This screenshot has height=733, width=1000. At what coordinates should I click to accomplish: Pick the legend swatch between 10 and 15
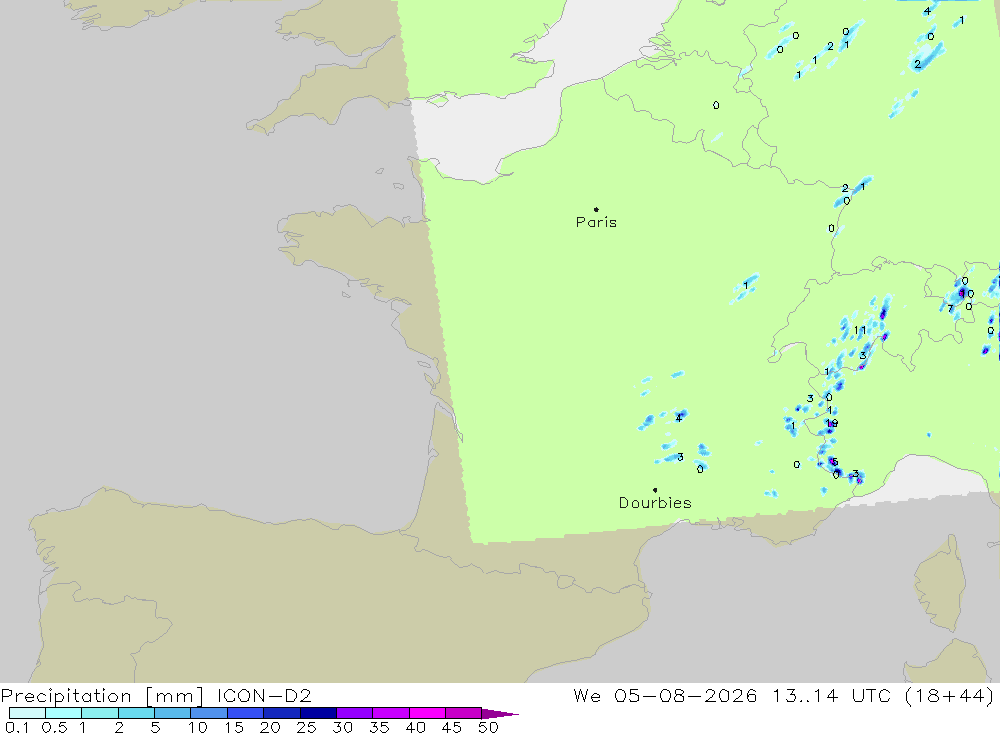209,713
